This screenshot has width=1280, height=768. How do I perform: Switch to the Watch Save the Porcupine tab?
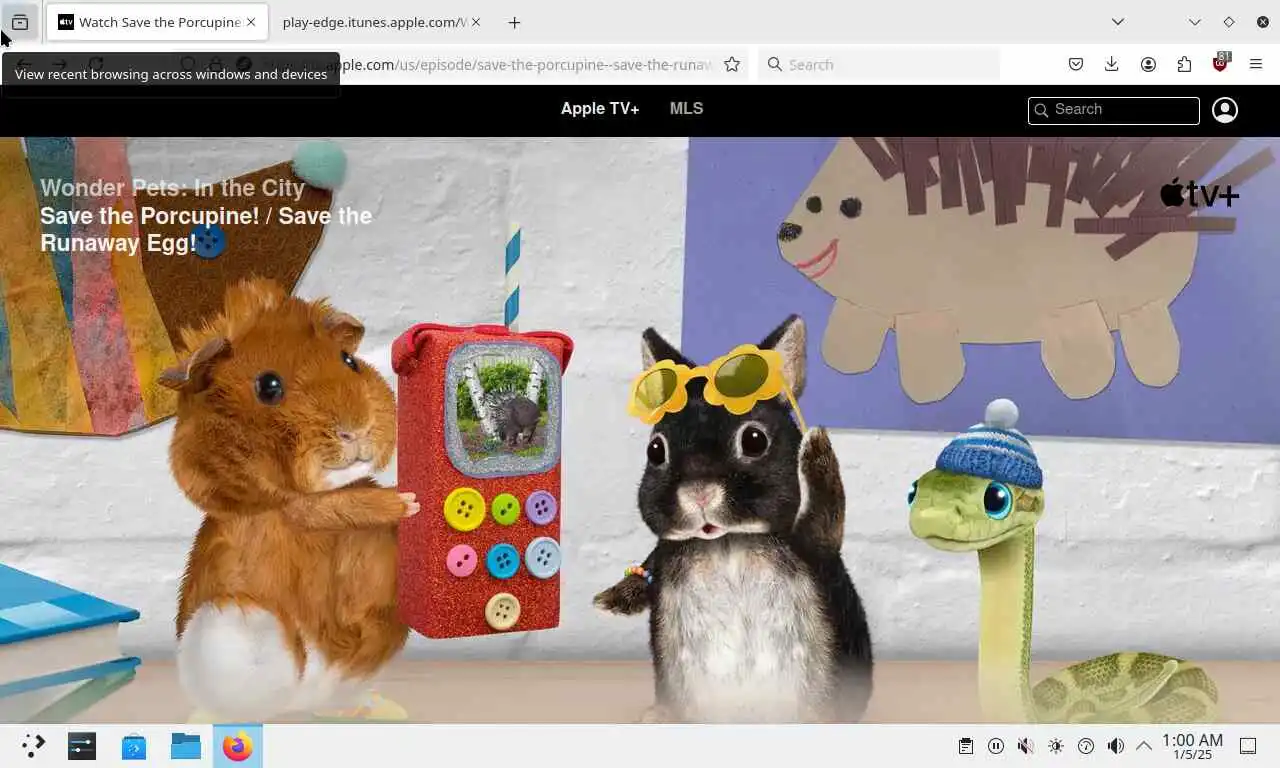[157, 22]
